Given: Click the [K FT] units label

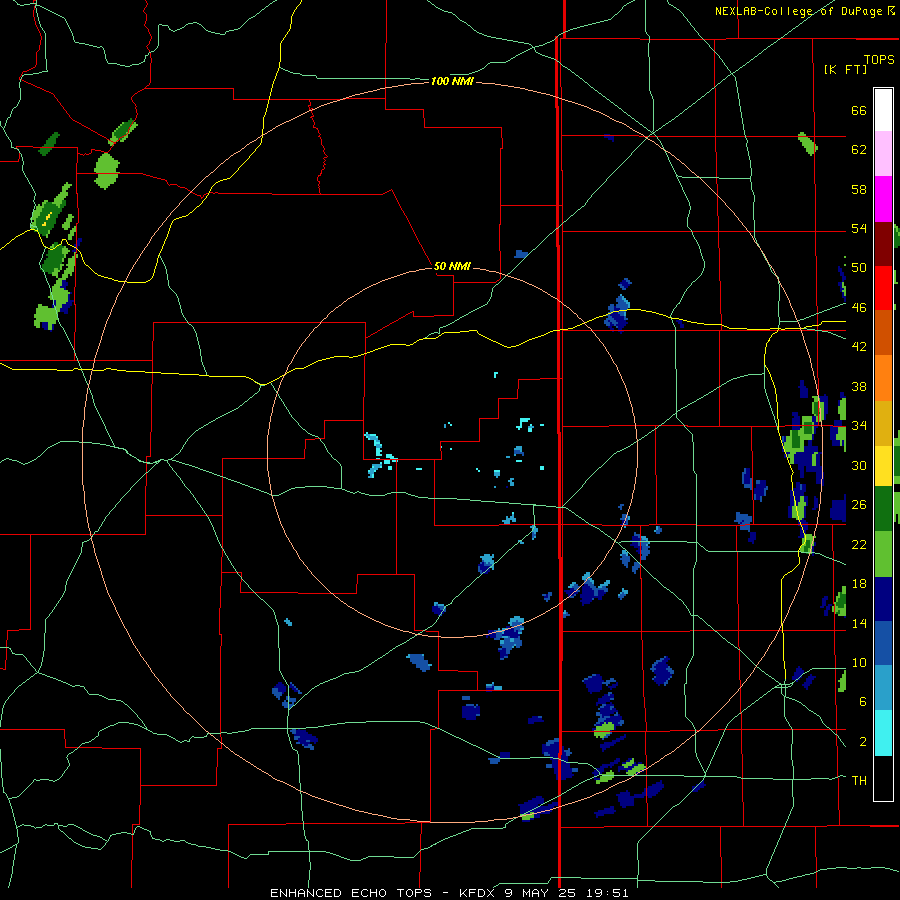Looking at the screenshot, I should [x=845, y=70].
